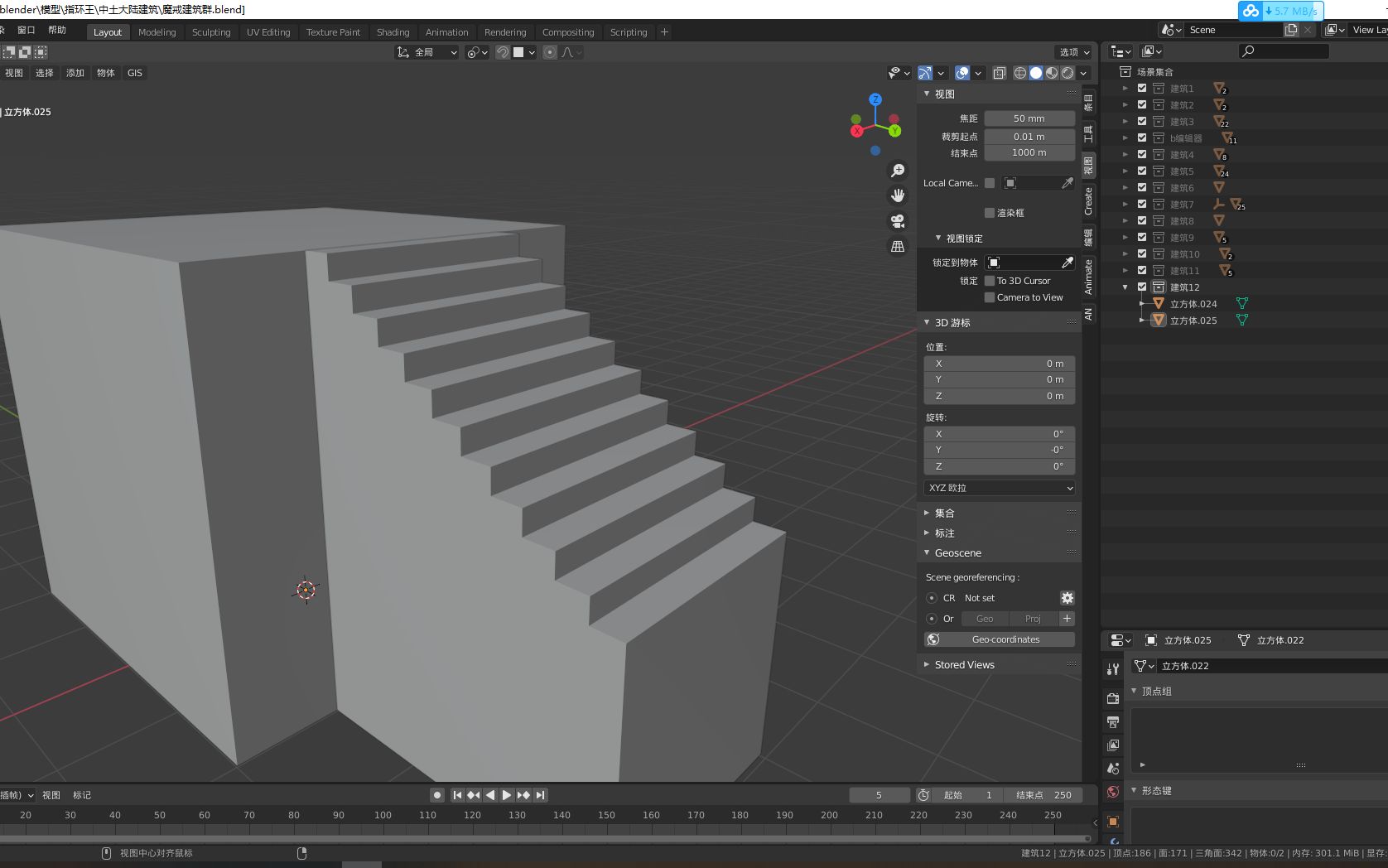
Task: Collapse the 3D 游标 panel
Action: pos(926,322)
